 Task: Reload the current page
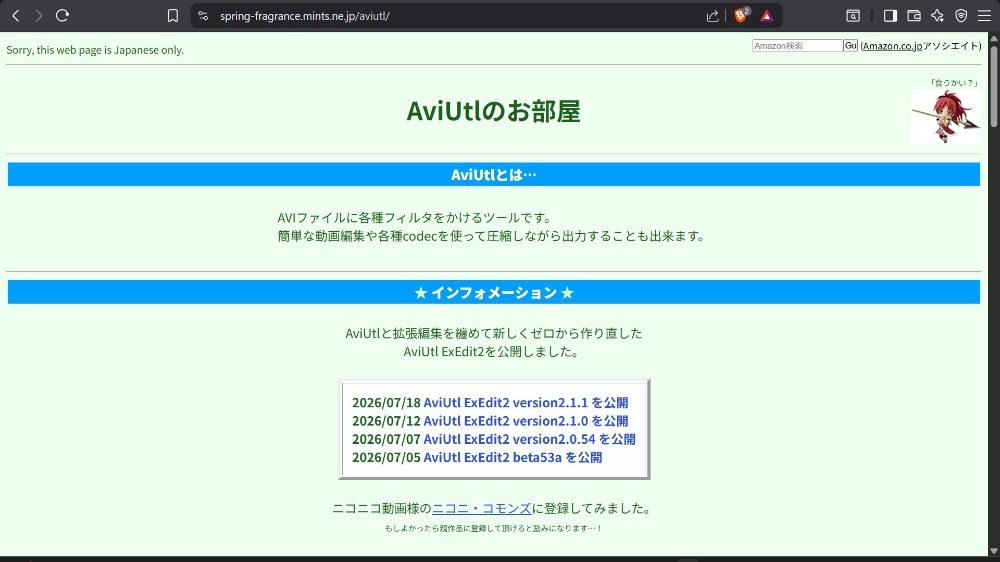[62, 16]
